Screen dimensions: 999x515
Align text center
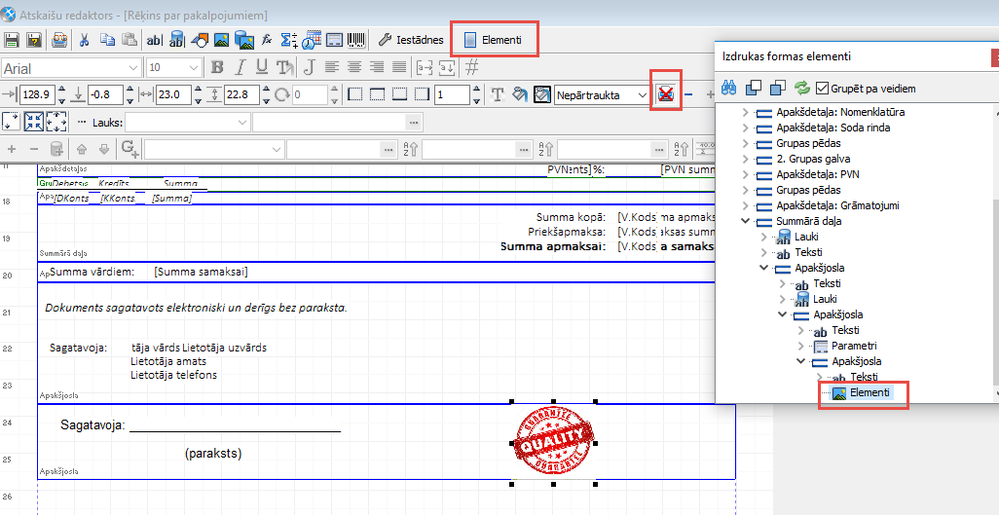354,66
